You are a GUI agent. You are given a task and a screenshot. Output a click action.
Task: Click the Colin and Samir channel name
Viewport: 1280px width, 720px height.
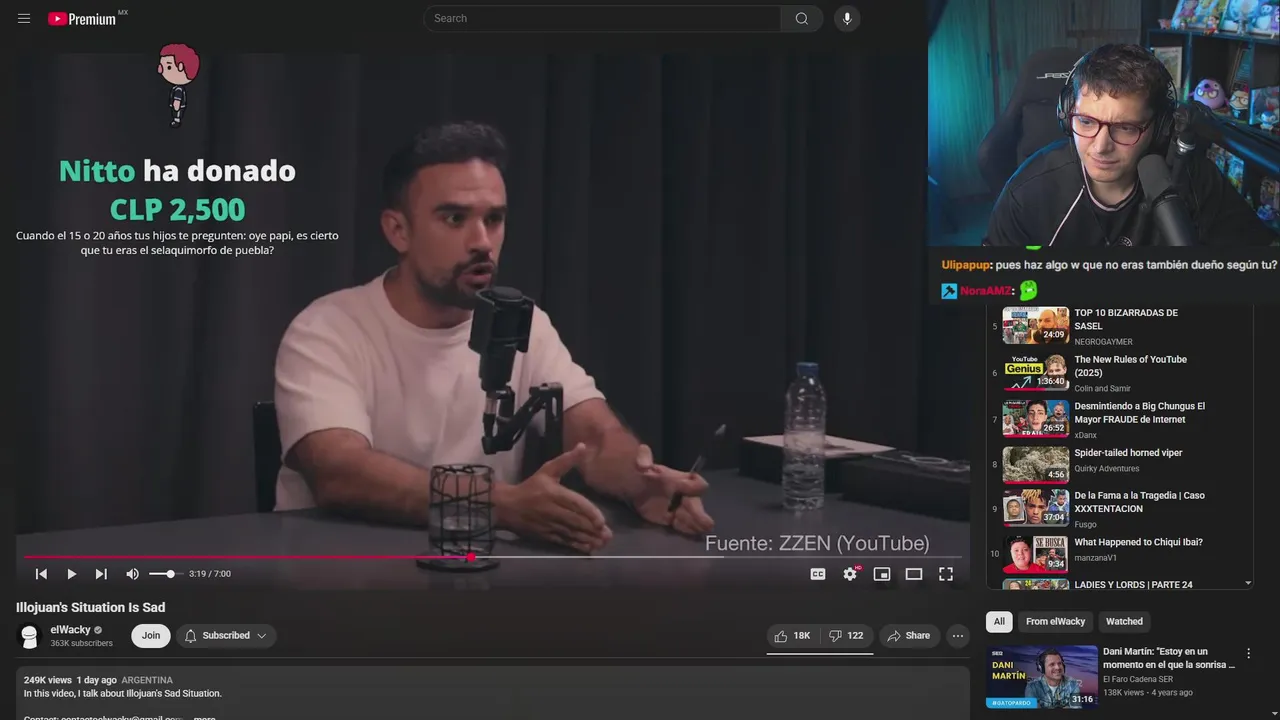pyautogui.click(x=1102, y=389)
